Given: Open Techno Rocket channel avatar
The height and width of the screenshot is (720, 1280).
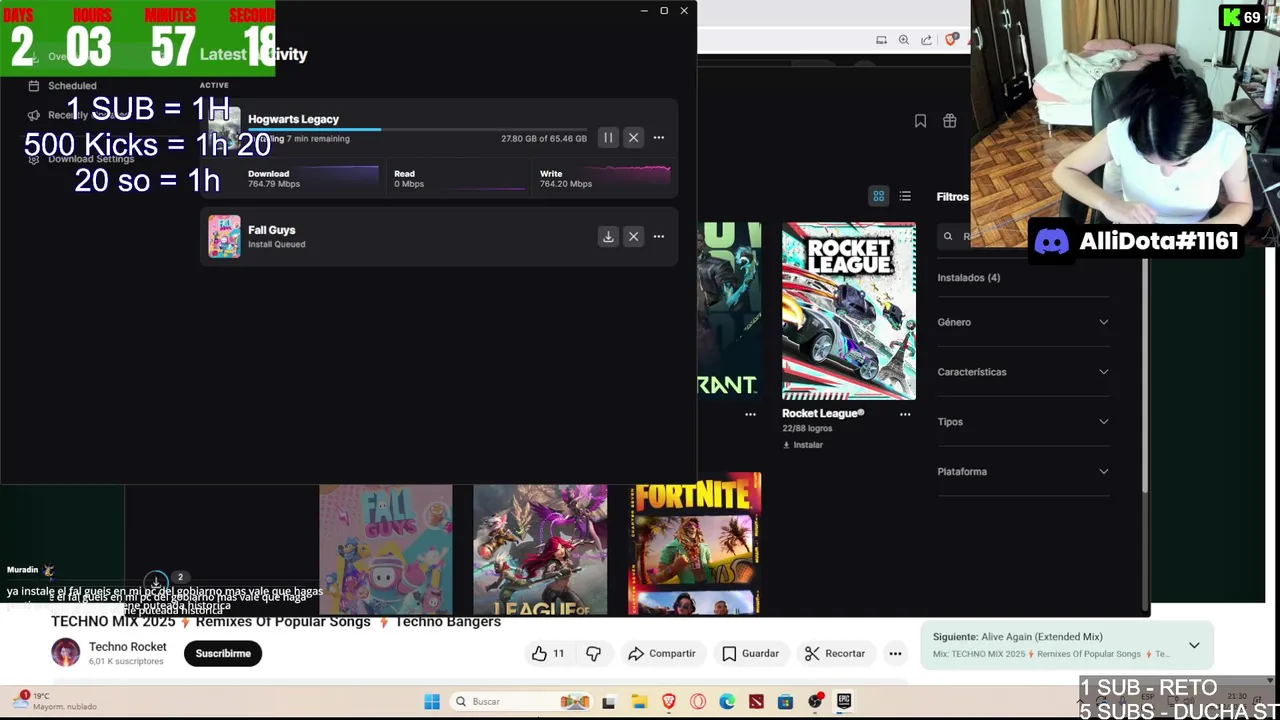Looking at the screenshot, I should 66,653.
